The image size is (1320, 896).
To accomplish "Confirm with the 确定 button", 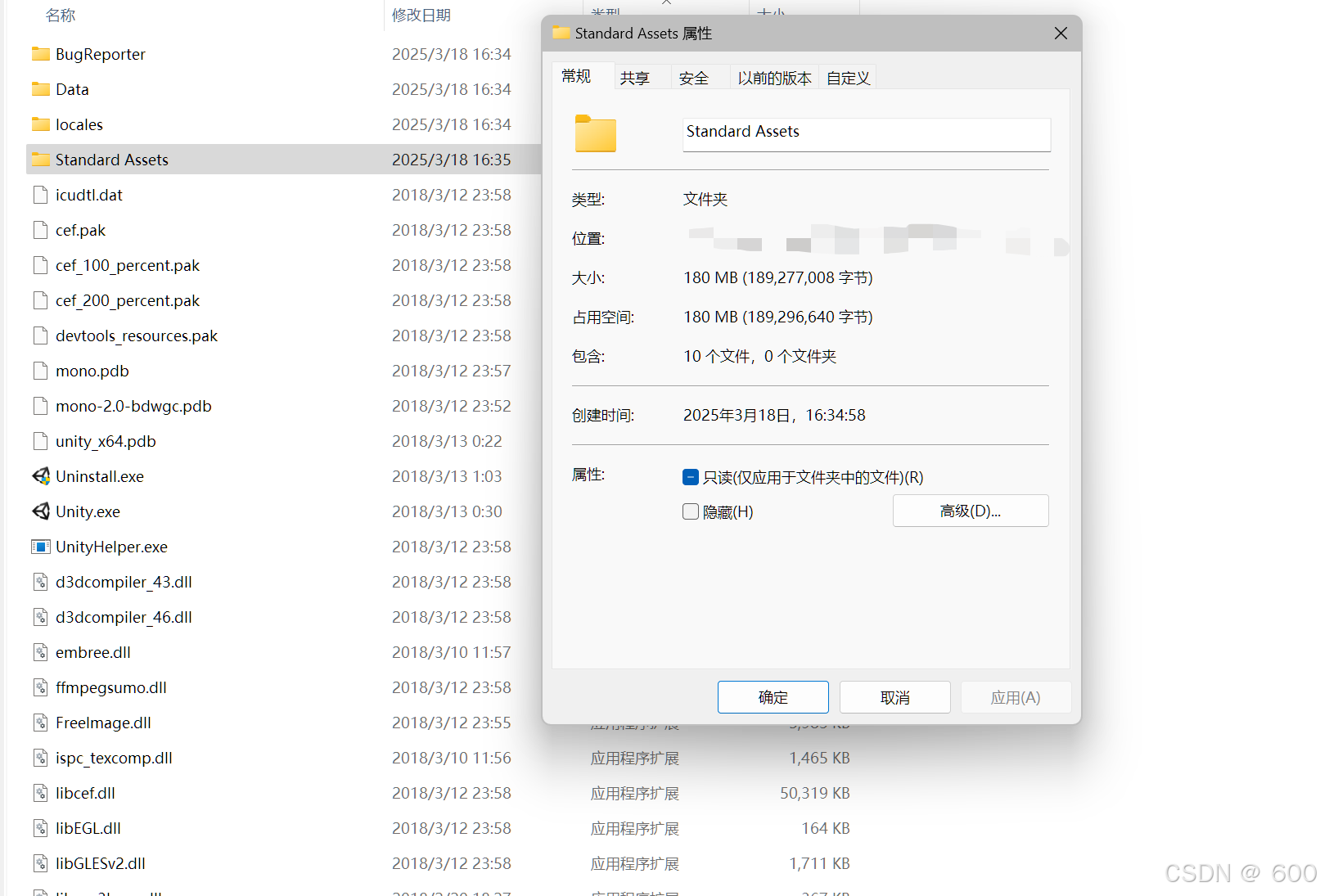I will (x=773, y=697).
